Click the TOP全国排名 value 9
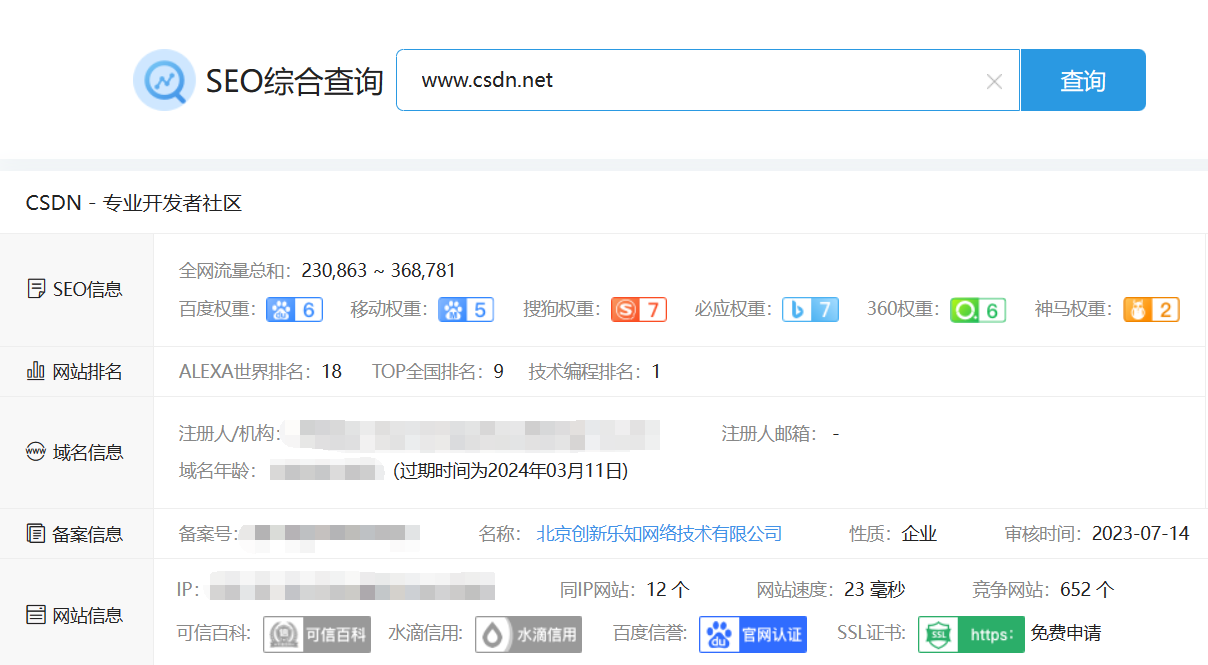This screenshot has height=665, width=1208. click(x=498, y=372)
